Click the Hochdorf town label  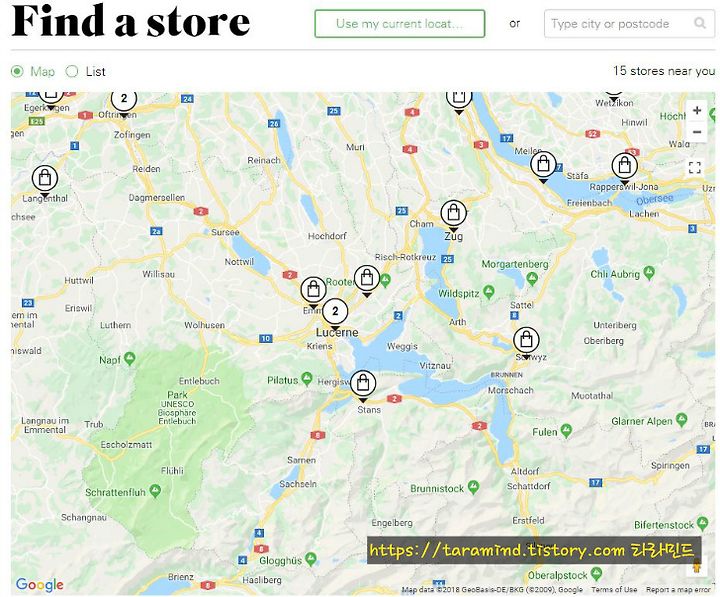(327, 236)
